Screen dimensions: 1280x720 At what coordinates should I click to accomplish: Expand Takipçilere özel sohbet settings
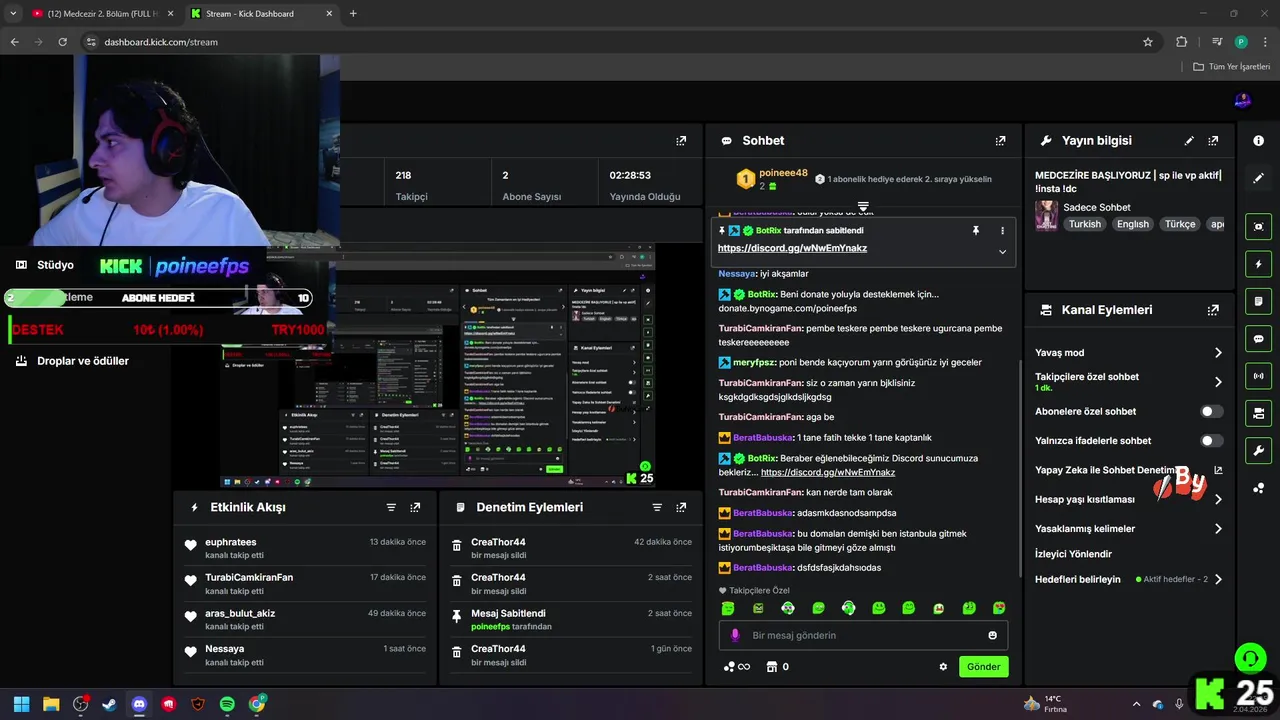pyautogui.click(x=1218, y=382)
